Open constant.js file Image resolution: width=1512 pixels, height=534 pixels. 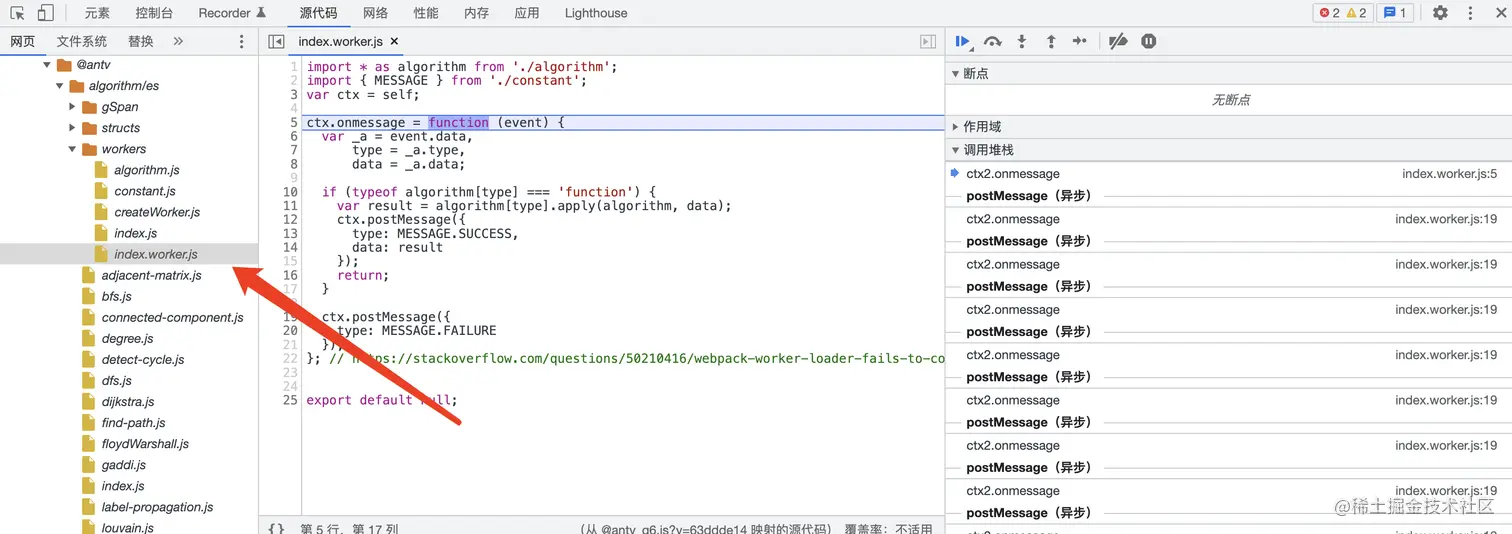point(145,191)
